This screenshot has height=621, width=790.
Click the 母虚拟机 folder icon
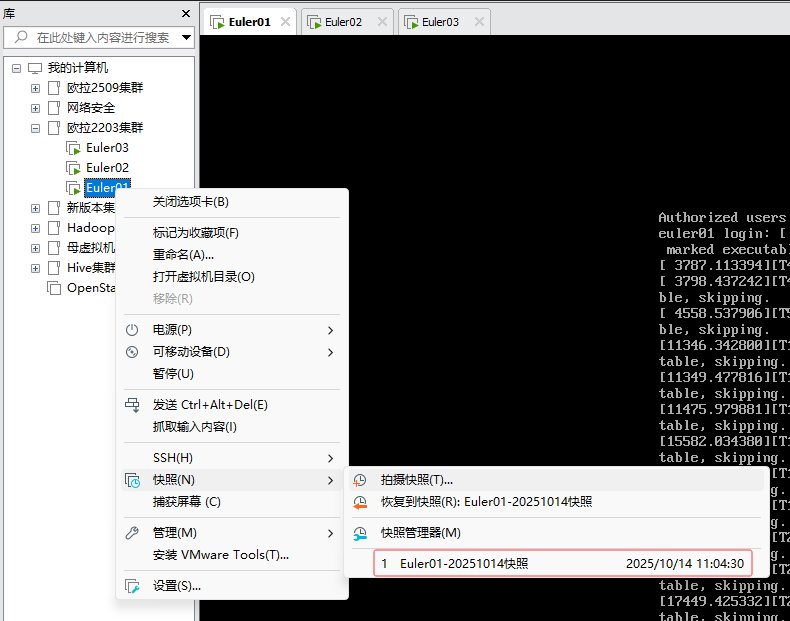[x=54, y=248]
